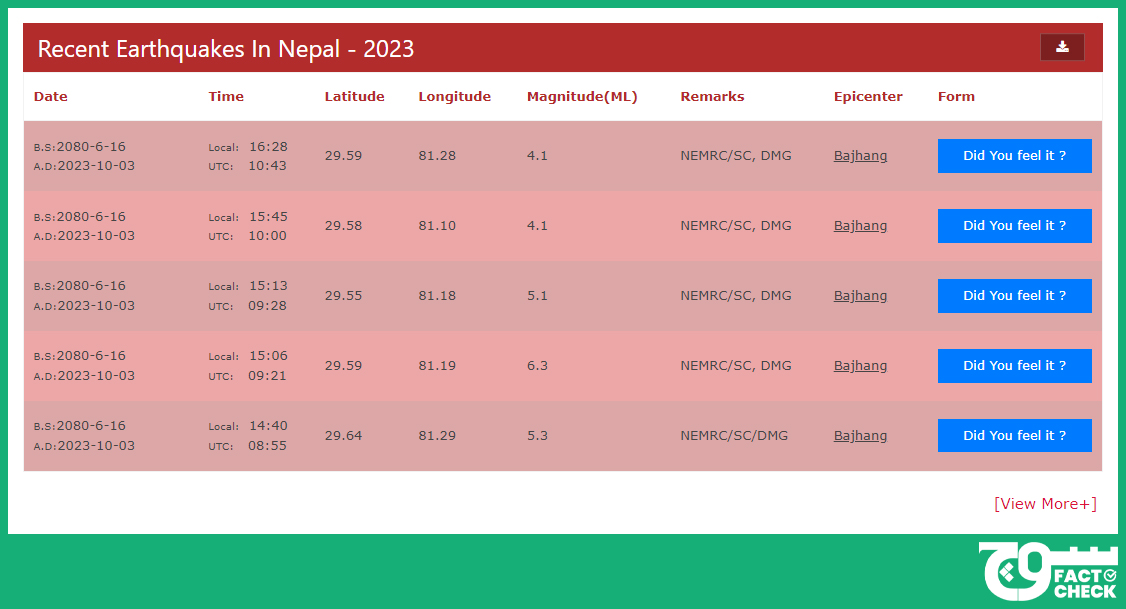The image size is (1126, 609).
Task: Click the download icon in the header
Action: tap(1062, 47)
